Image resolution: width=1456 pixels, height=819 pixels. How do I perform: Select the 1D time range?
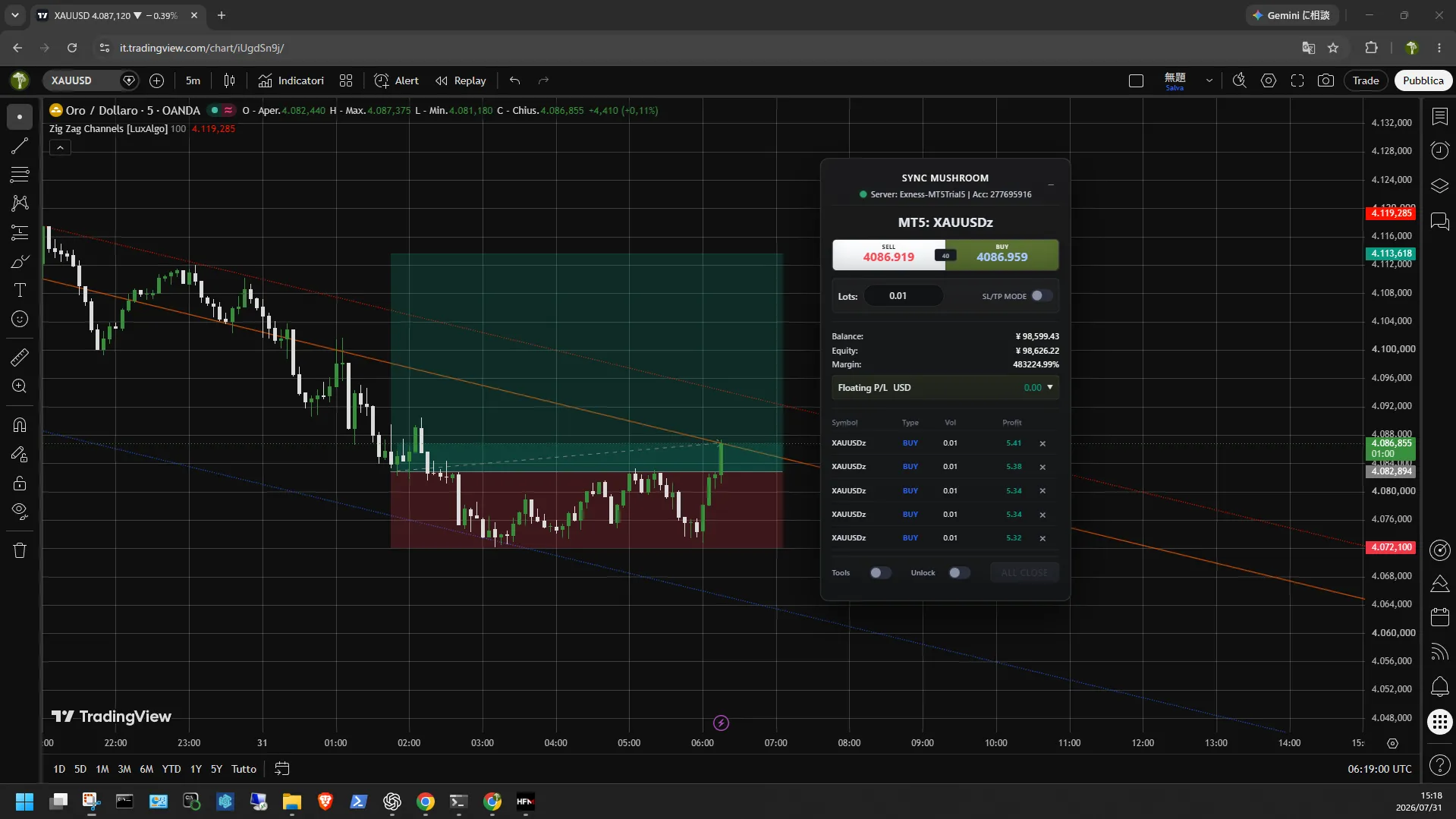coord(59,769)
